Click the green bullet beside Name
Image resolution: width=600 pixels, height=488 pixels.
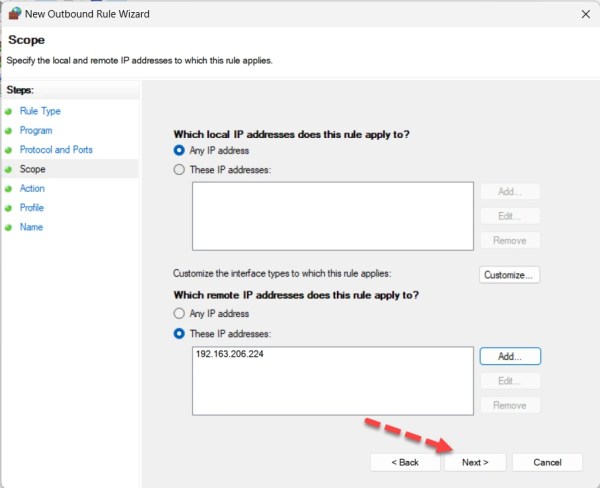pyautogui.click(x=9, y=227)
